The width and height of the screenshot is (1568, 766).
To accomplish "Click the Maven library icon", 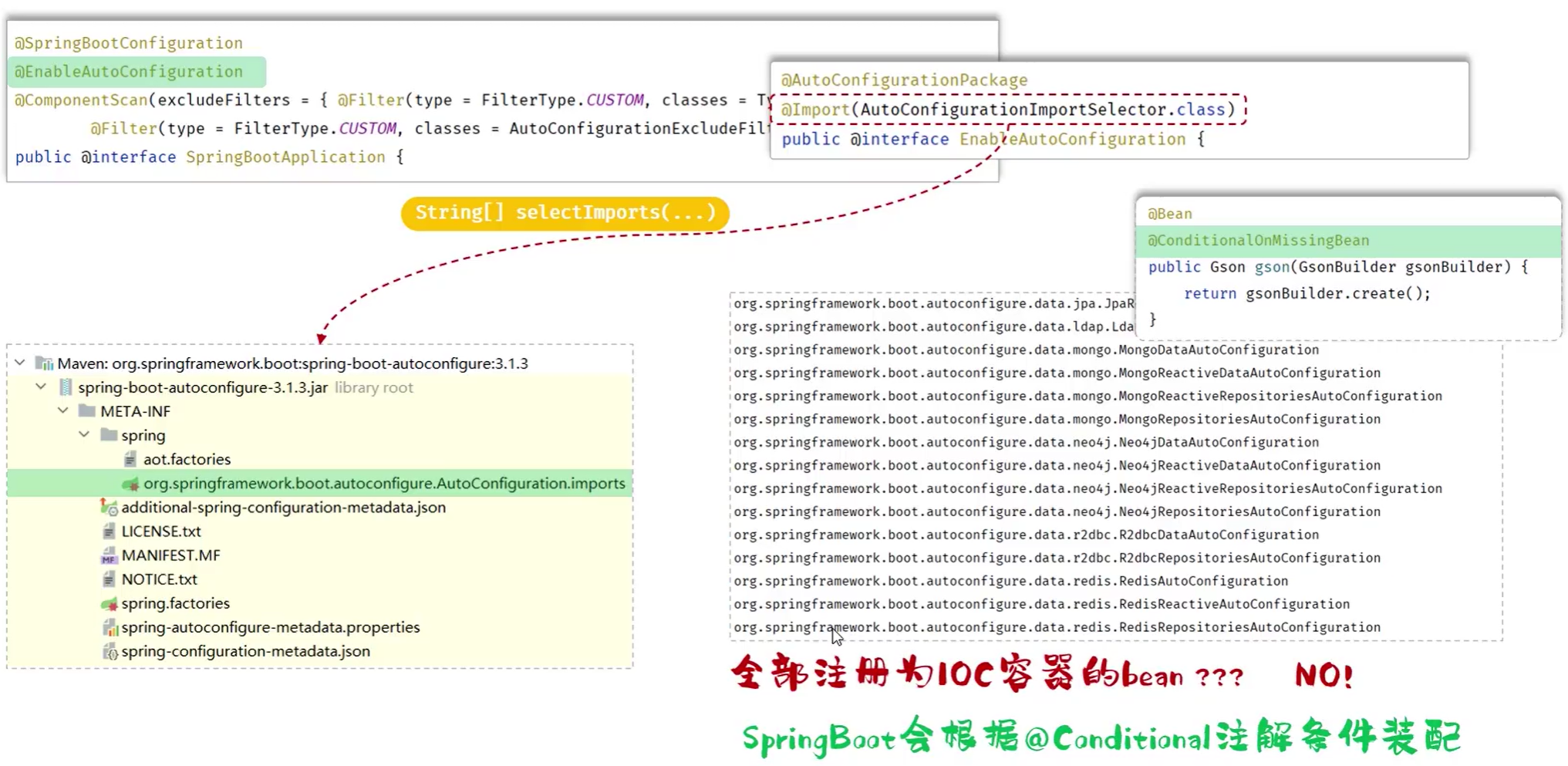I will click(45, 363).
